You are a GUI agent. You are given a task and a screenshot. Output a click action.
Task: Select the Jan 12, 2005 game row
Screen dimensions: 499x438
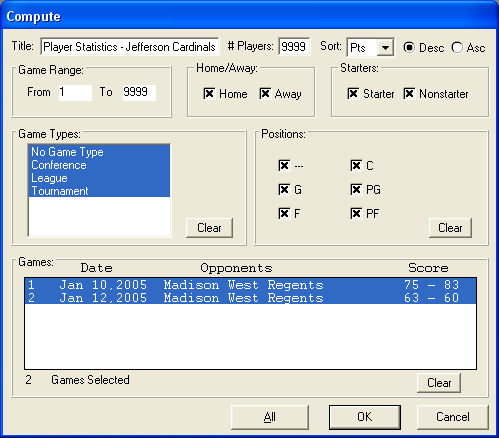[250, 298]
